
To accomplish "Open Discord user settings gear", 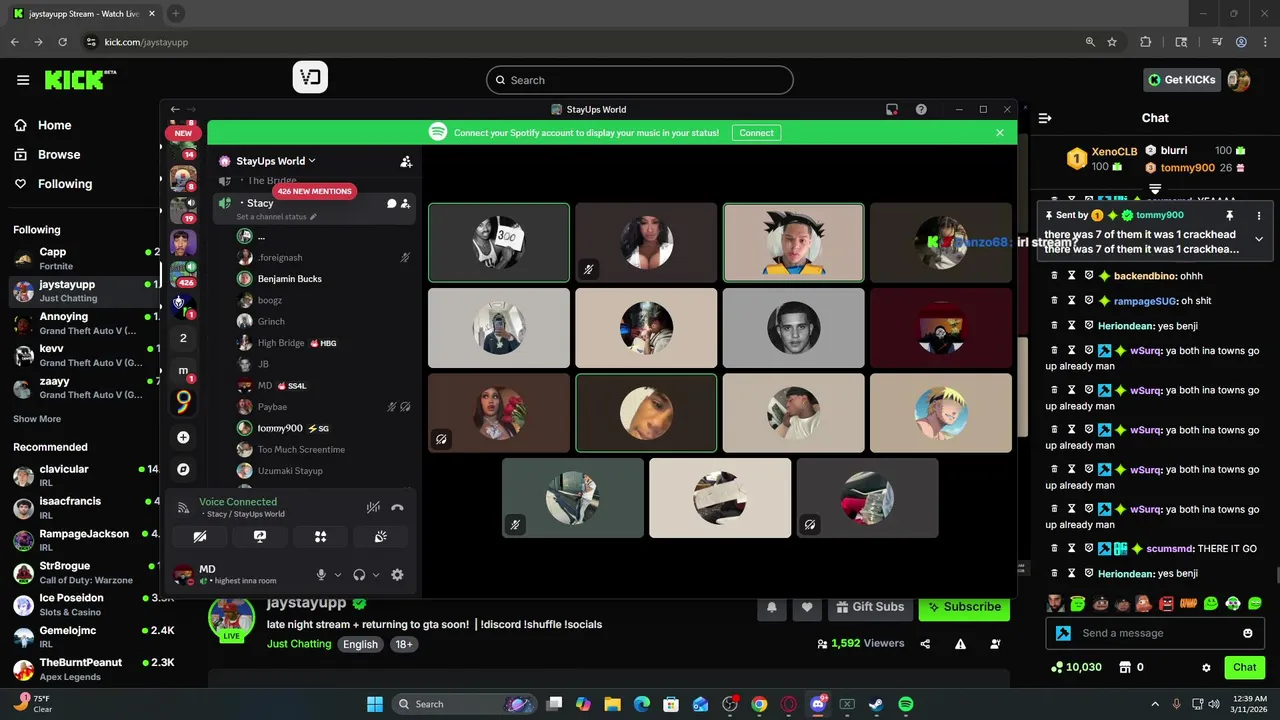I will pyautogui.click(x=397, y=575).
